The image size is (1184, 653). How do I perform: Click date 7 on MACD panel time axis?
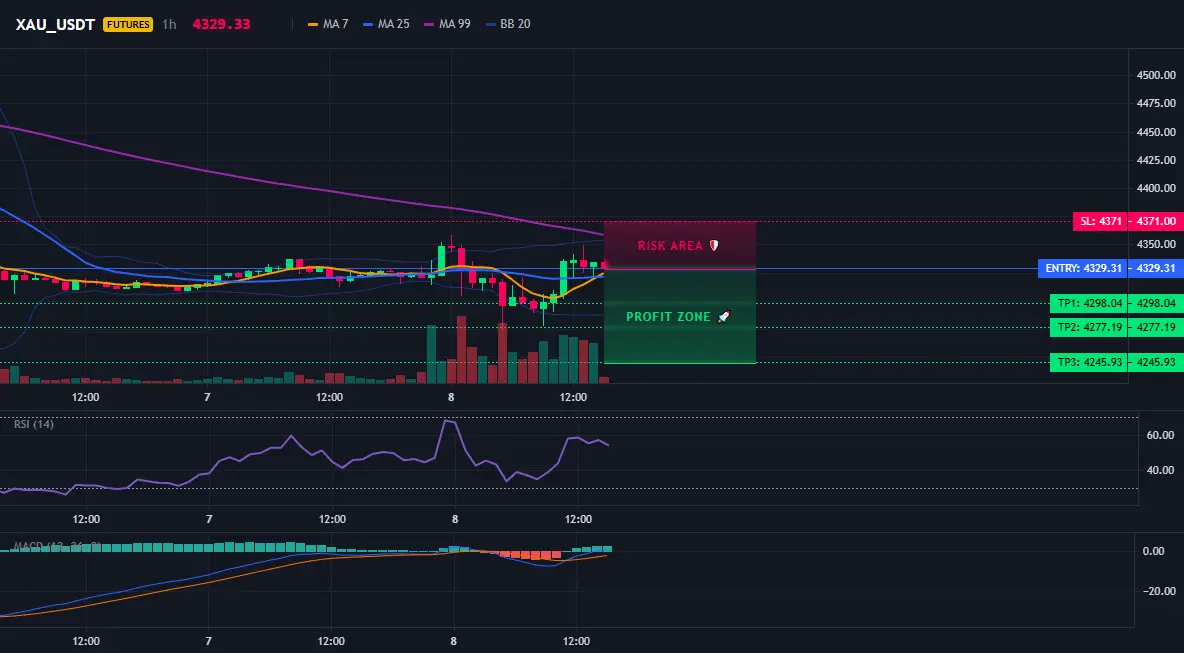pyautogui.click(x=208, y=641)
